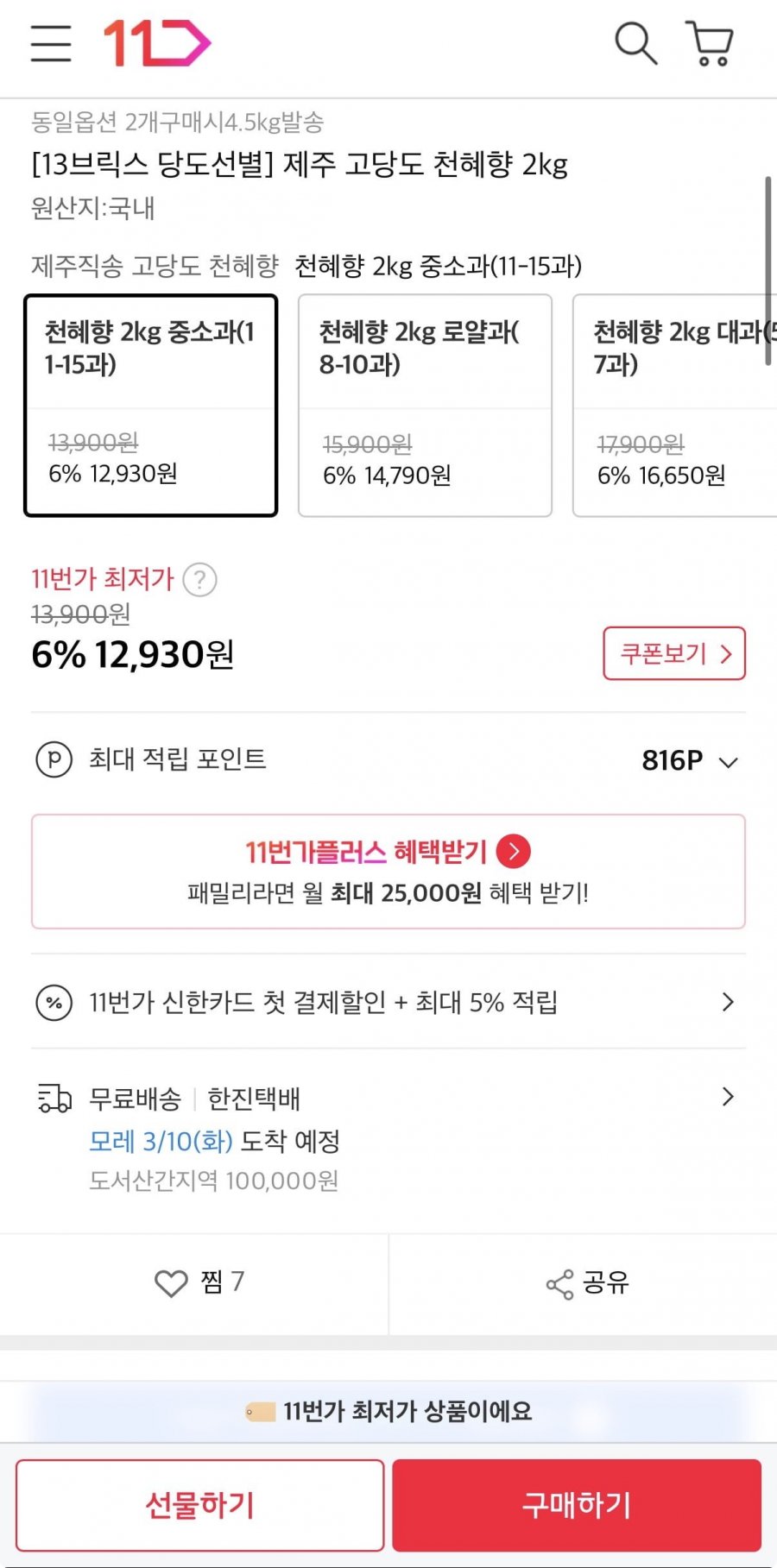This screenshot has width=777, height=1568.
Task: Open the hamburger menu
Action: coord(51,43)
